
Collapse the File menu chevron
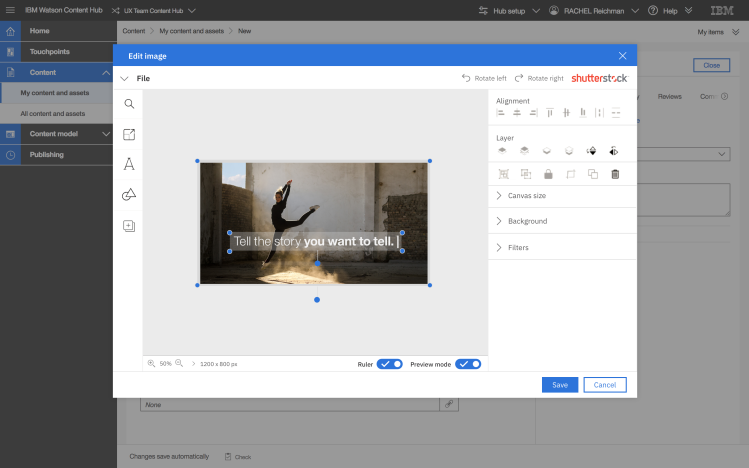coord(124,78)
